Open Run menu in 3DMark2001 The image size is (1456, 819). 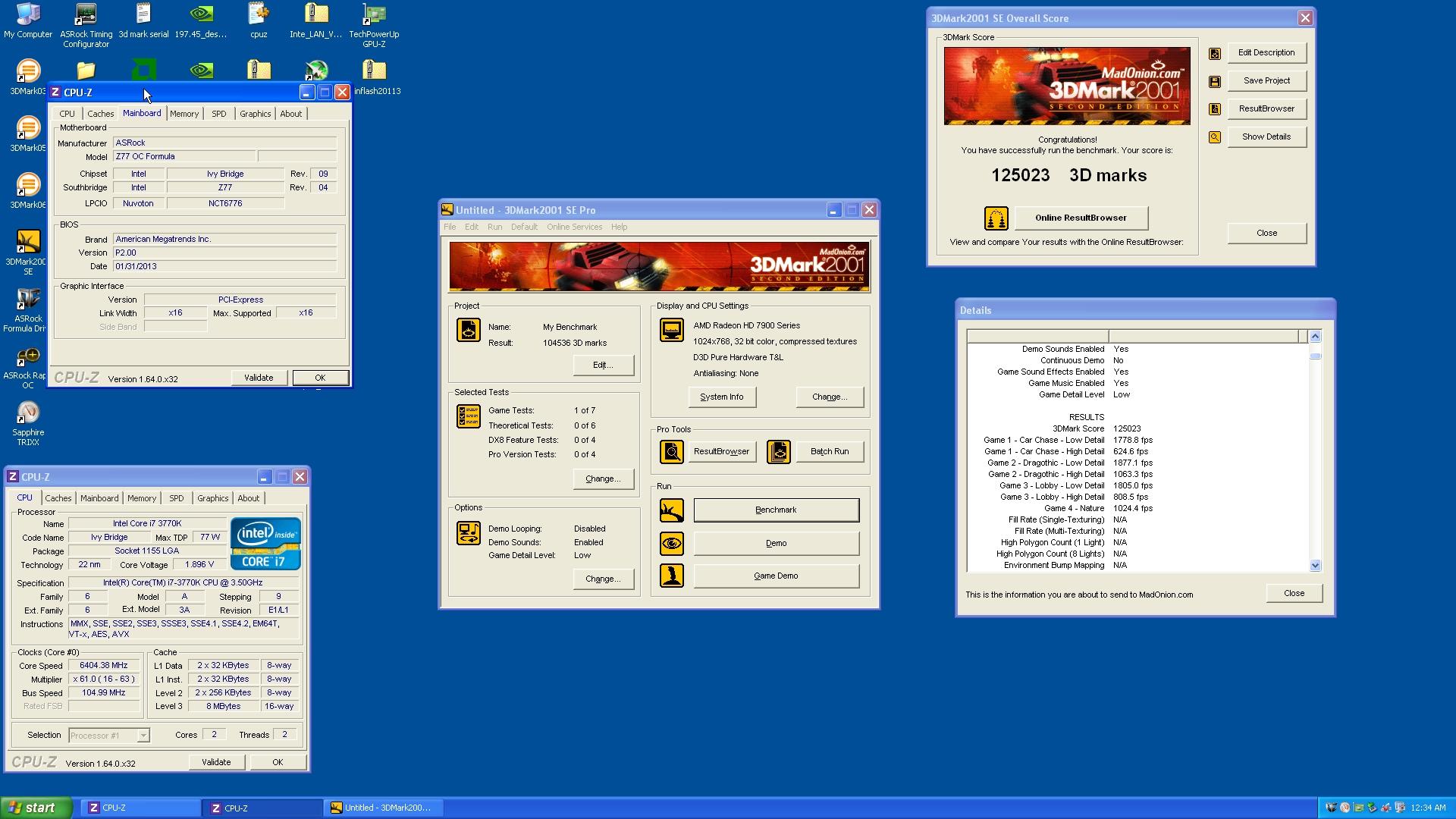tap(494, 227)
